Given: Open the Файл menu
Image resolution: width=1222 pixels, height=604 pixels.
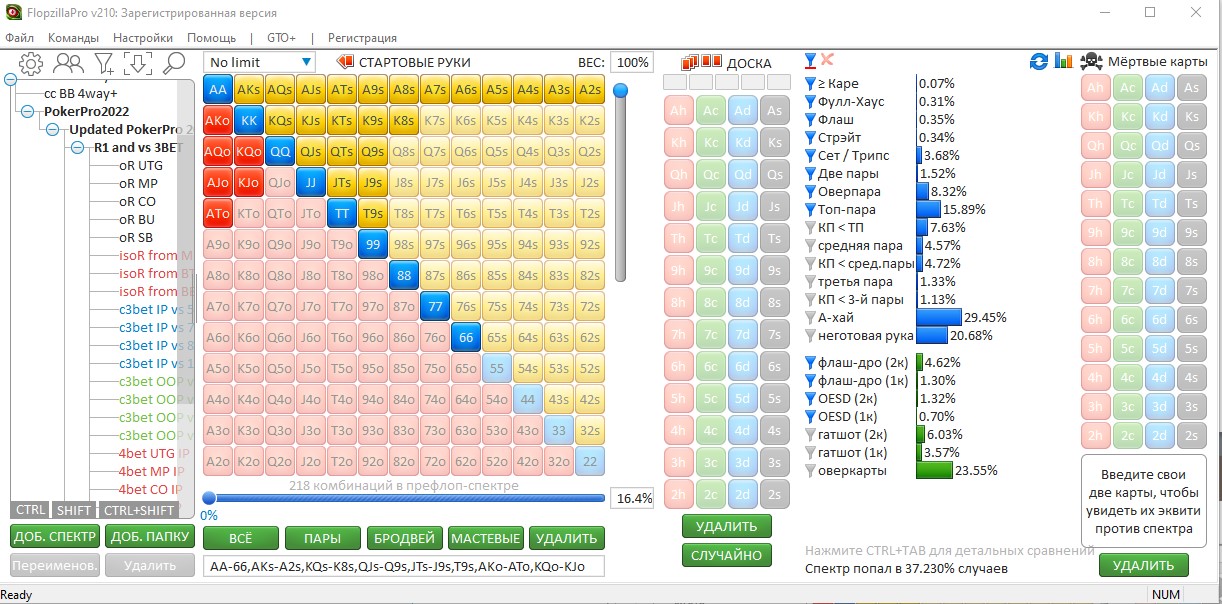Looking at the screenshot, I should pyautogui.click(x=20, y=38).
